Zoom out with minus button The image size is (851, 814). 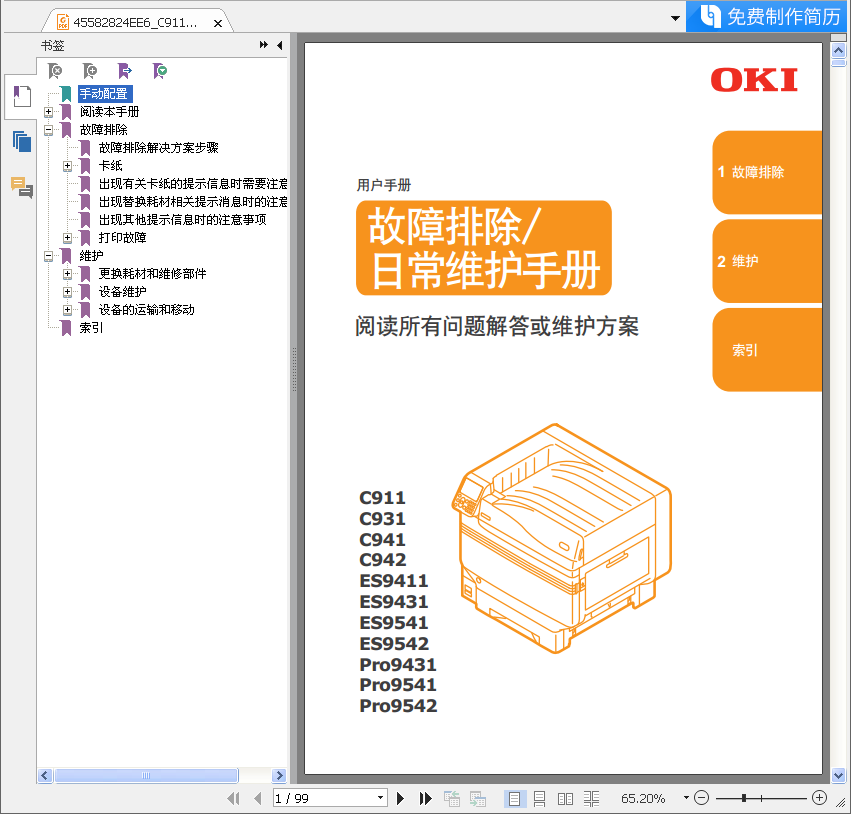tap(701, 798)
